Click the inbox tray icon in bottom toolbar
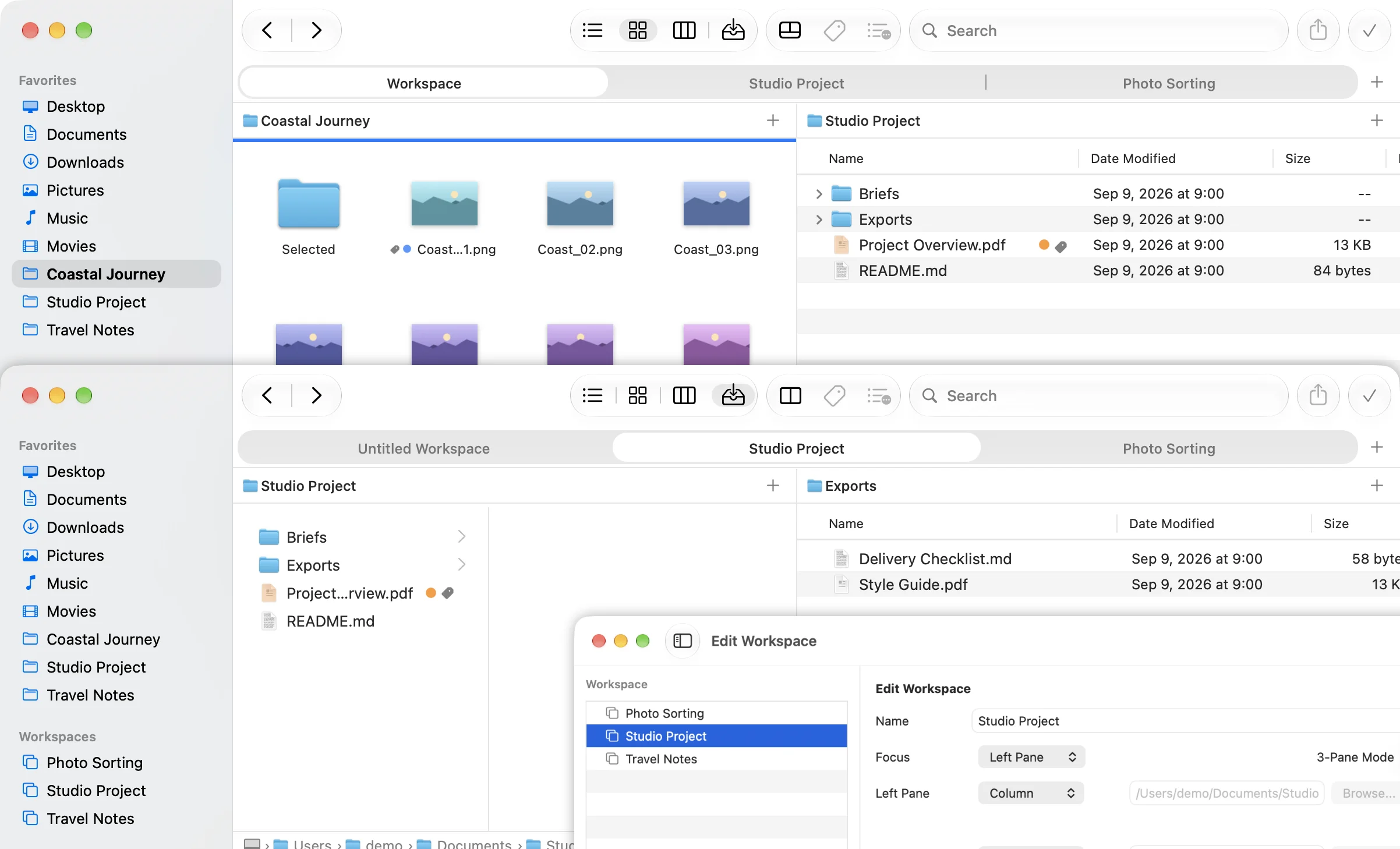The height and width of the screenshot is (849, 1400). point(733,395)
